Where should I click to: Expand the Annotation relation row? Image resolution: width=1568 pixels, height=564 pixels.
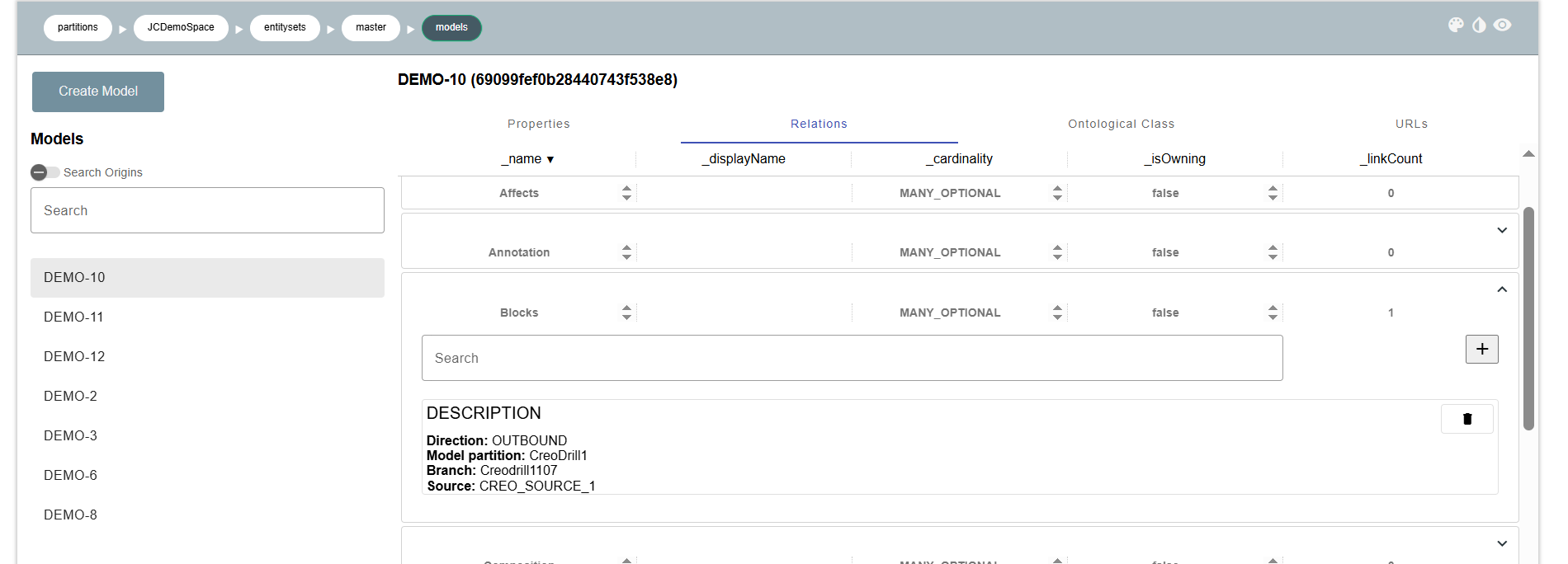coord(1502,230)
